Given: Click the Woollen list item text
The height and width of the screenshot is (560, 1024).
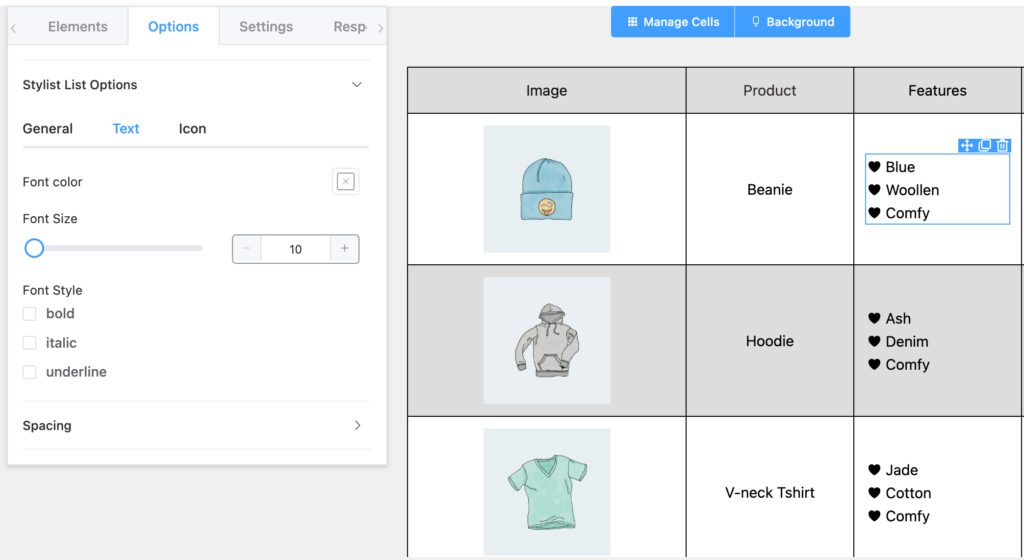Looking at the screenshot, I should (912, 190).
